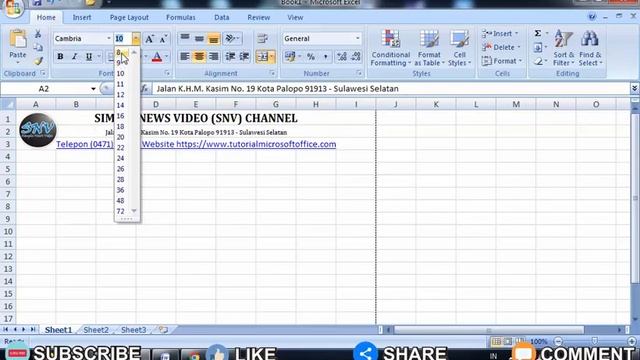Switch to the Insert ribbon tab

pyautogui.click(x=82, y=18)
